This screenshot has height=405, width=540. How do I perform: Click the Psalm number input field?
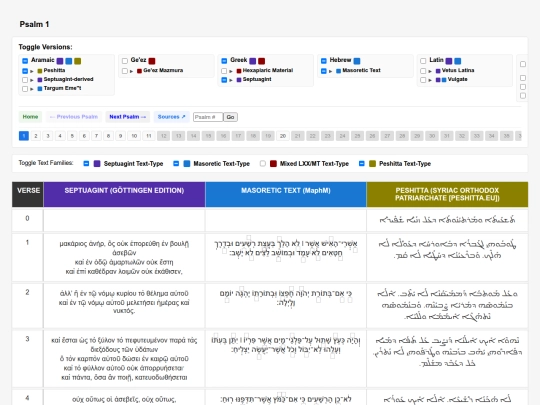click(x=208, y=117)
